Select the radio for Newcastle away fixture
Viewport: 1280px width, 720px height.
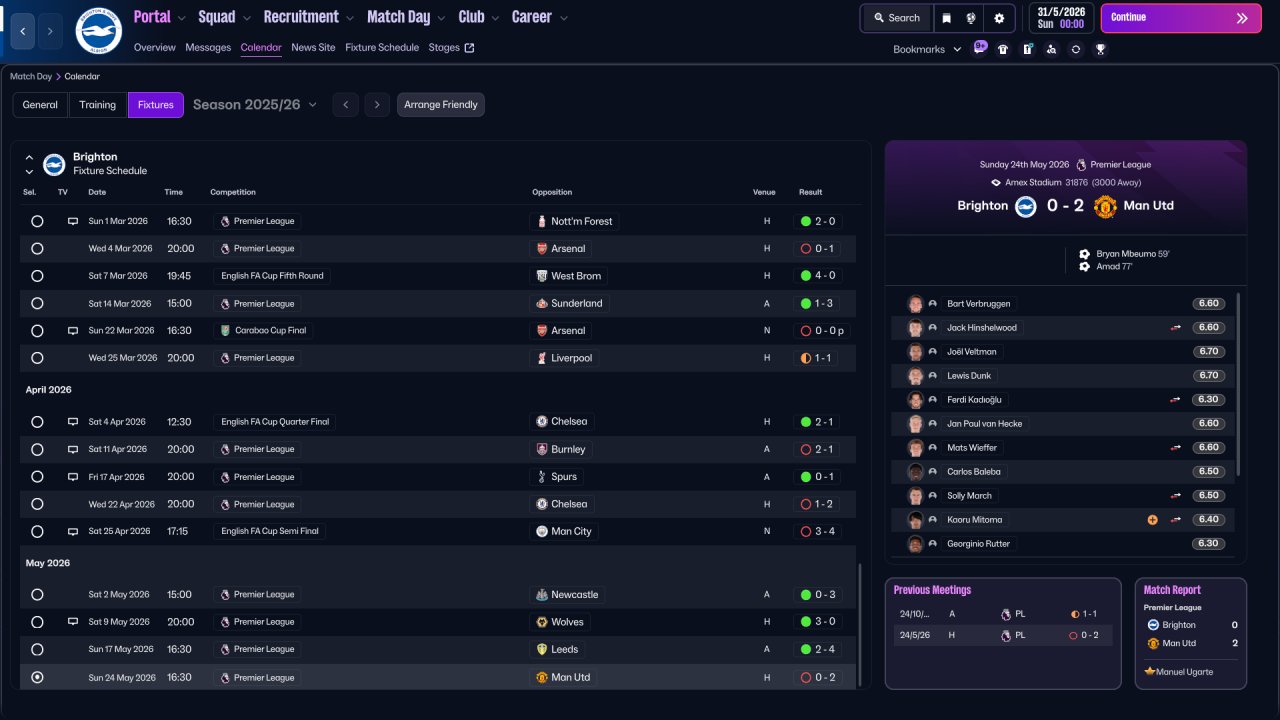tap(37, 594)
